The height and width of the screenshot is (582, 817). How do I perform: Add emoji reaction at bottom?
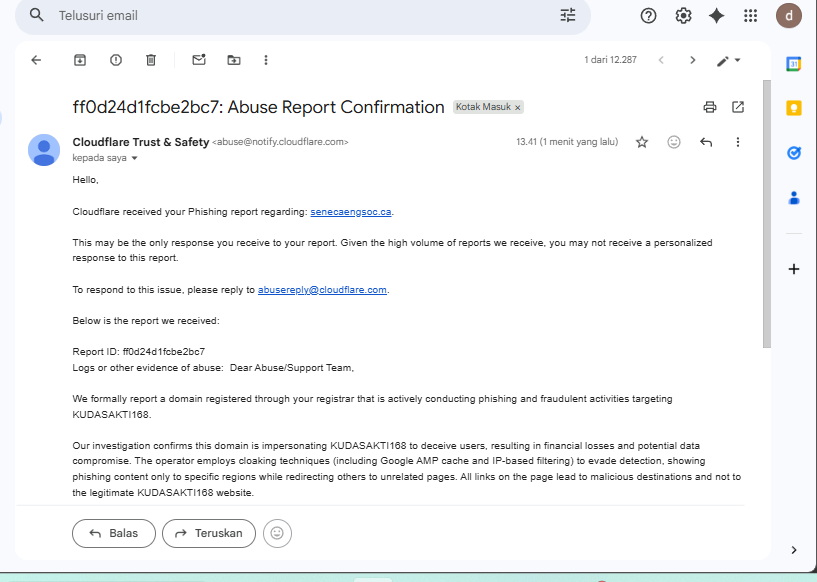(277, 533)
